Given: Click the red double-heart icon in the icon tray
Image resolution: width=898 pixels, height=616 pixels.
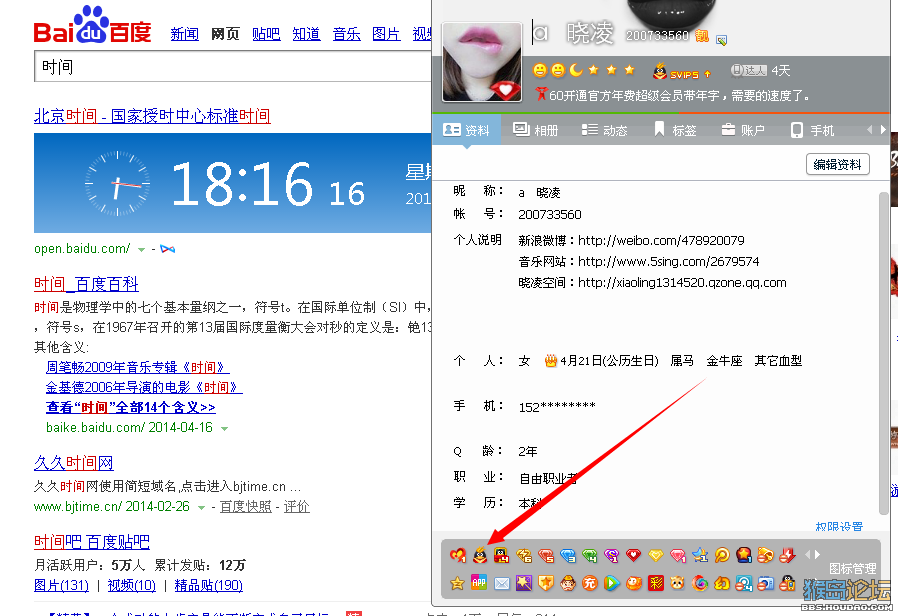Looking at the screenshot, I should click(x=458, y=555).
